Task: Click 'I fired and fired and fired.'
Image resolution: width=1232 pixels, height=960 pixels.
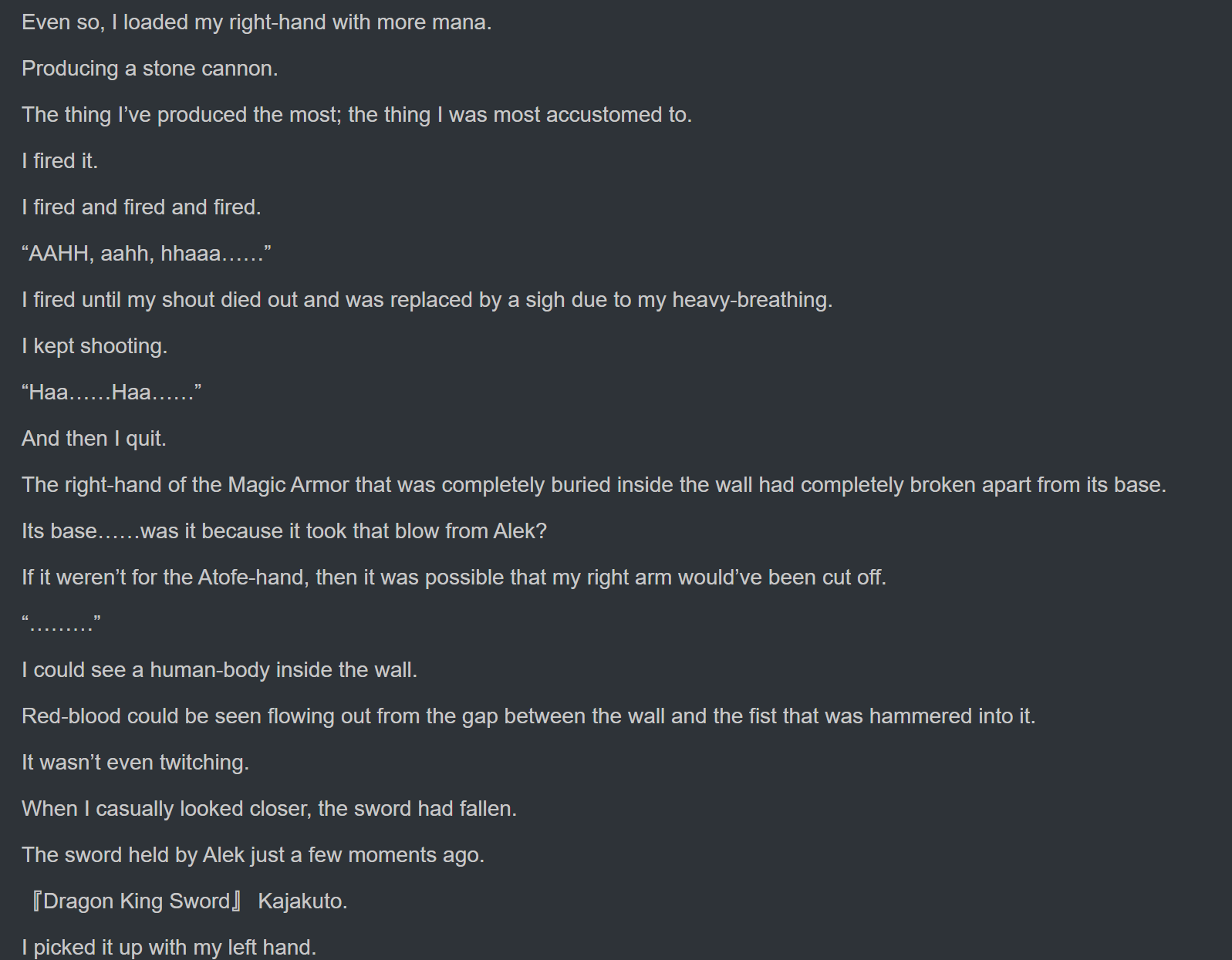Action: (141, 207)
